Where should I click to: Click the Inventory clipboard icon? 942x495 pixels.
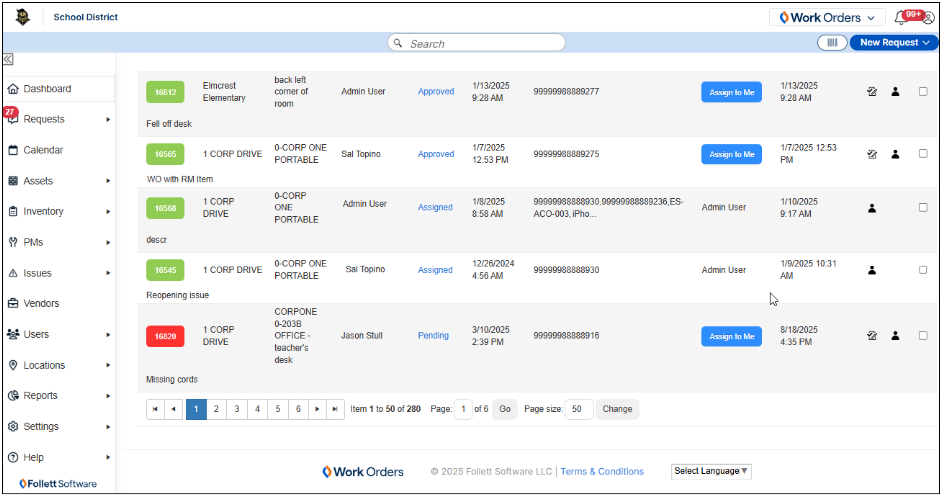tap(13, 211)
